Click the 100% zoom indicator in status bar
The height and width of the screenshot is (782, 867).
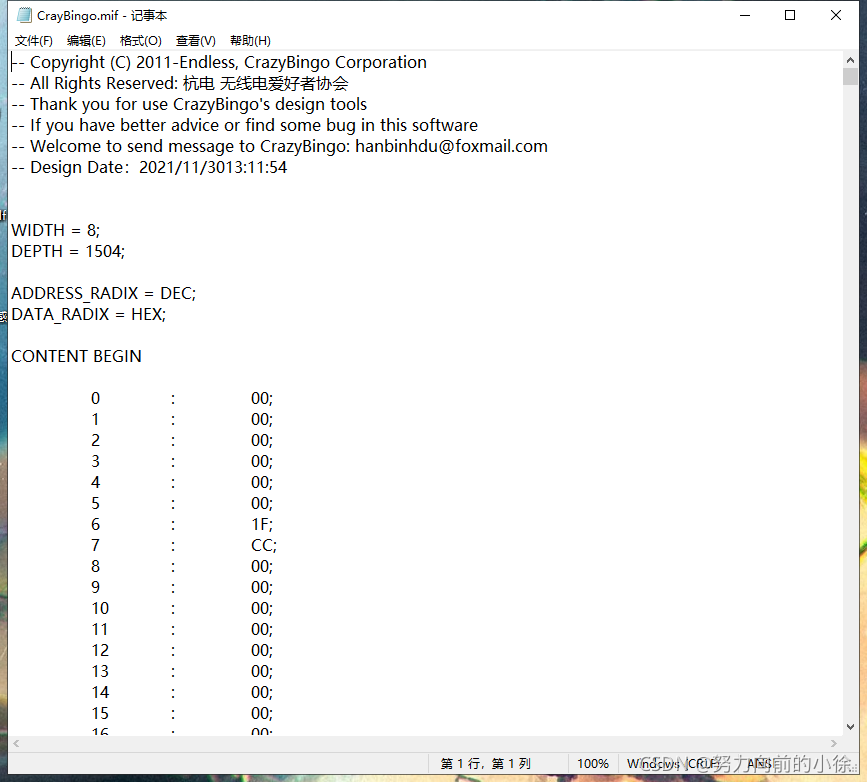tap(594, 763)
